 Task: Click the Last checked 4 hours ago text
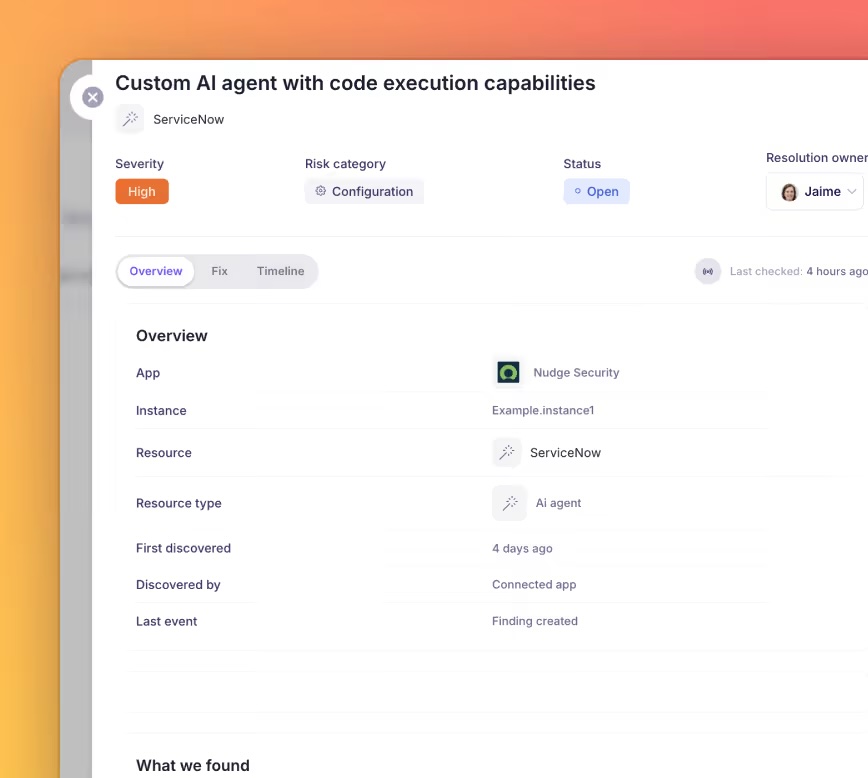pos(798,271)
